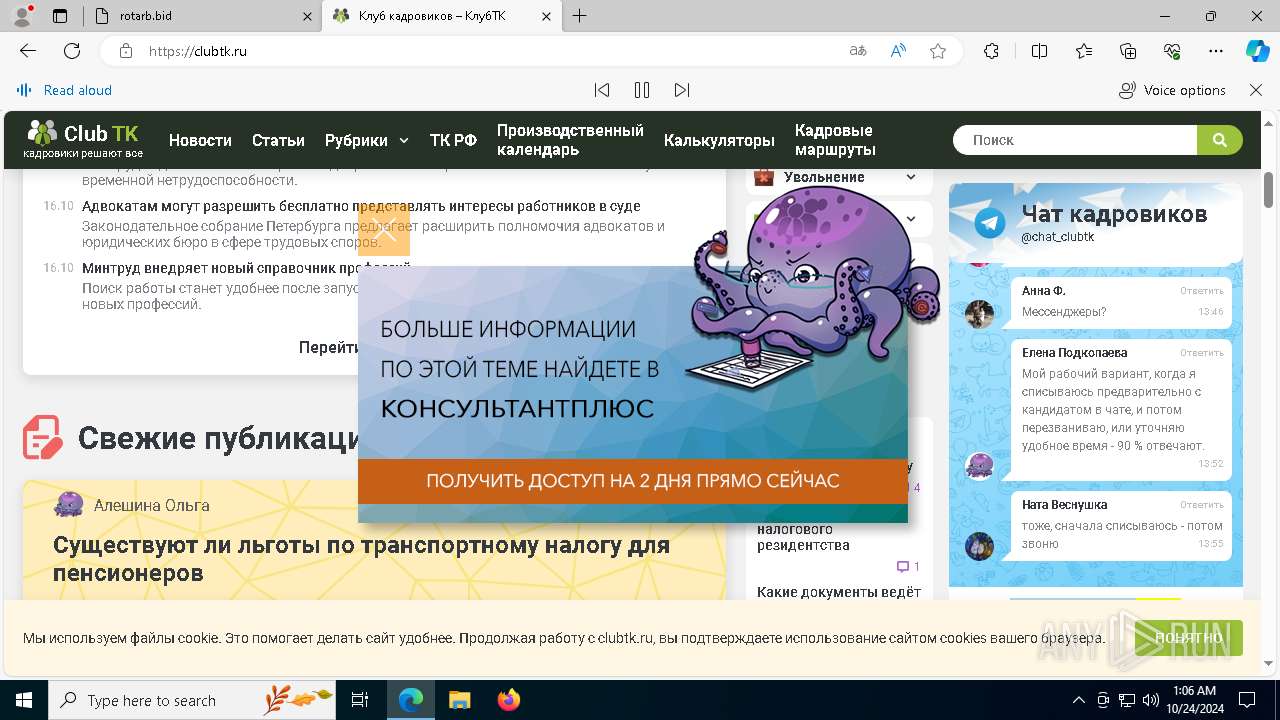Click taskbar search box
Screen dimensions: 1280x720
coord(192,700)
